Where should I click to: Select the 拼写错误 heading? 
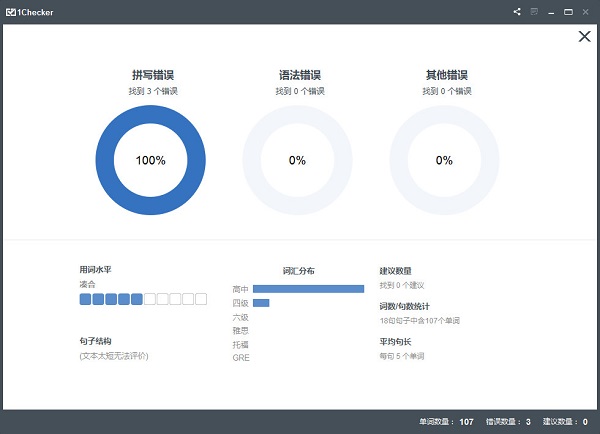pos(153,75)
